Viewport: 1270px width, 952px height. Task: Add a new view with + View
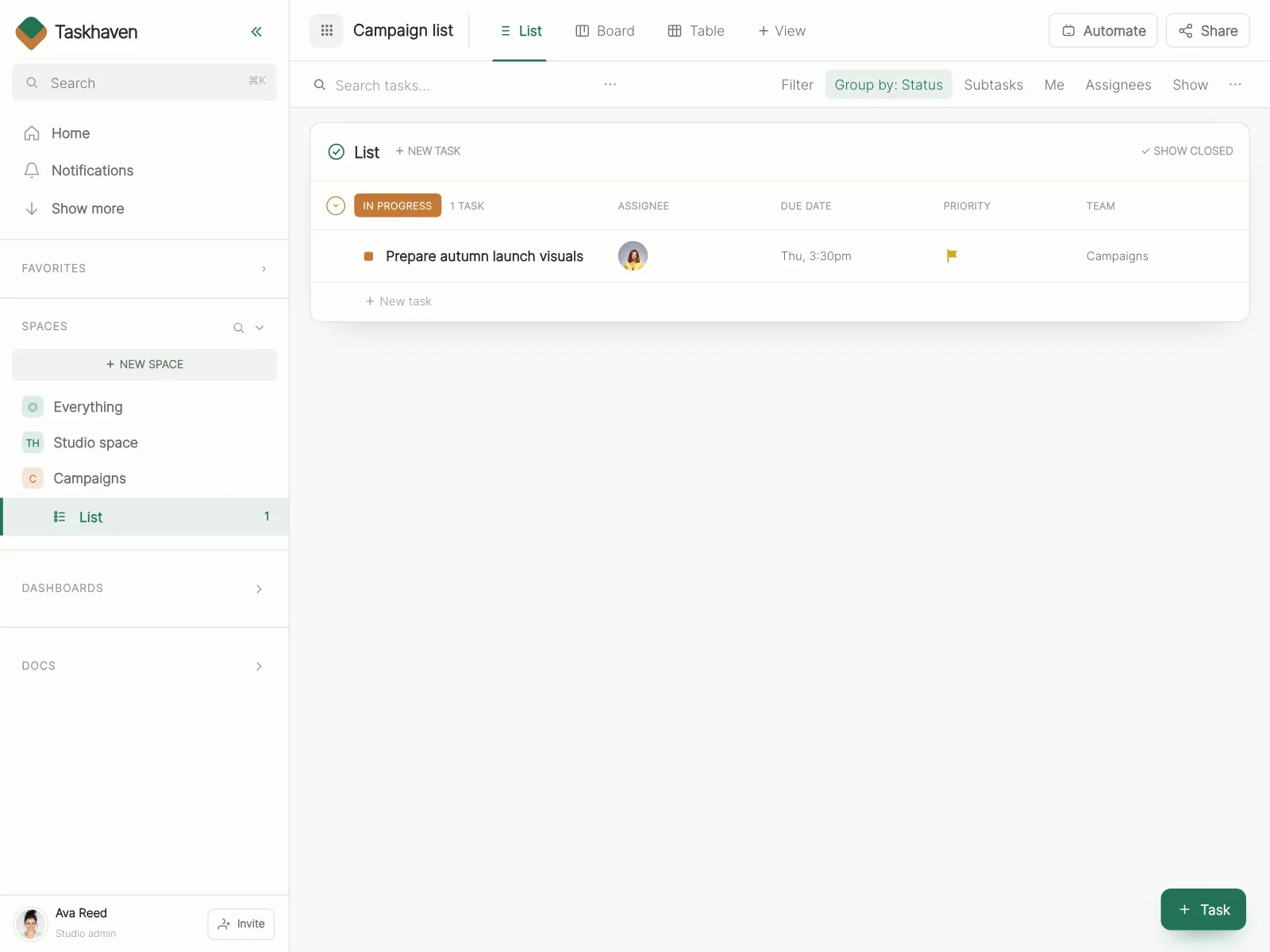click(x=782, y=31)
